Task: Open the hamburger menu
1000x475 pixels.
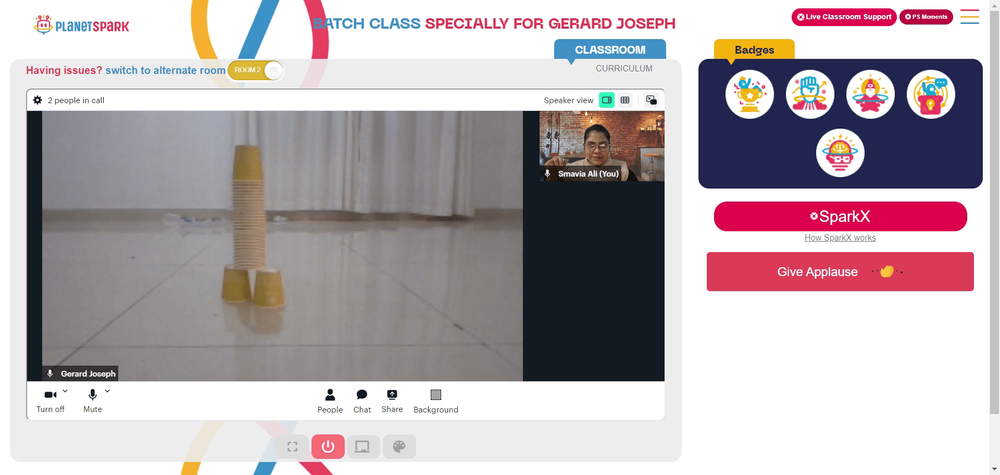Action: click(969, 17)
